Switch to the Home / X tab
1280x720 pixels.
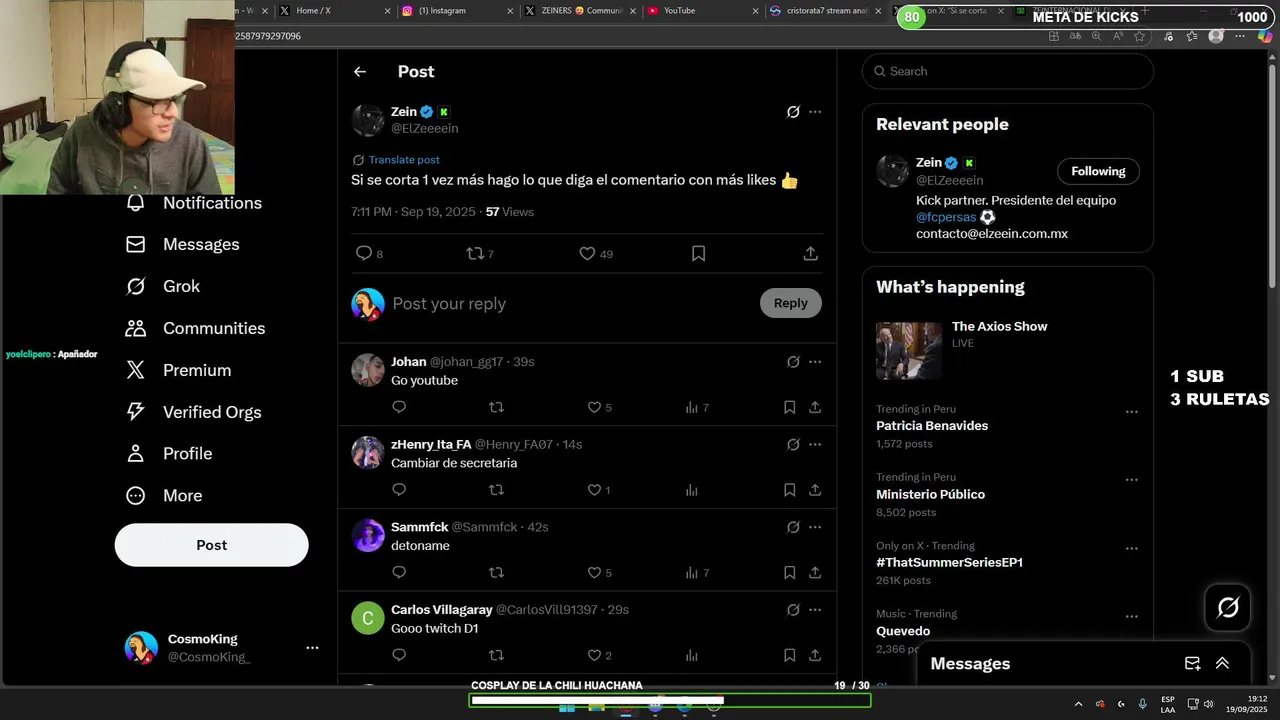click(333, 11)
